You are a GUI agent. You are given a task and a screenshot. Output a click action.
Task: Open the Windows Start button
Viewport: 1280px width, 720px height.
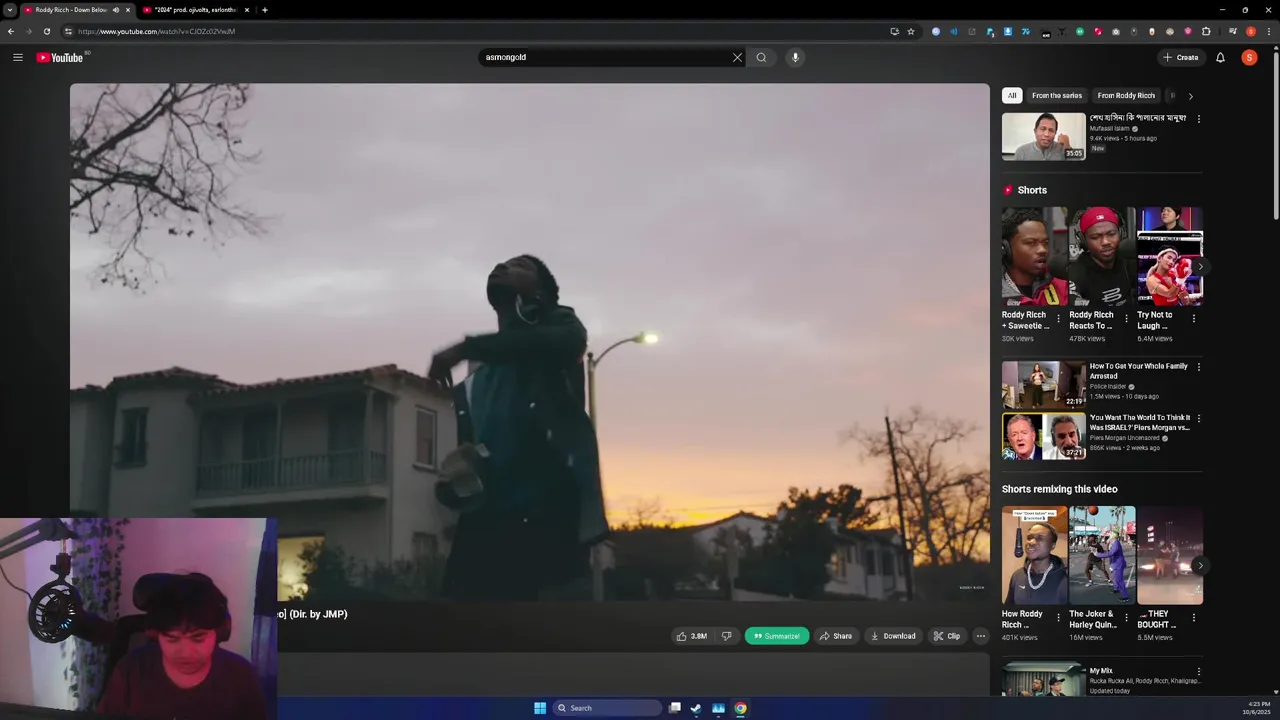[540, 708]
